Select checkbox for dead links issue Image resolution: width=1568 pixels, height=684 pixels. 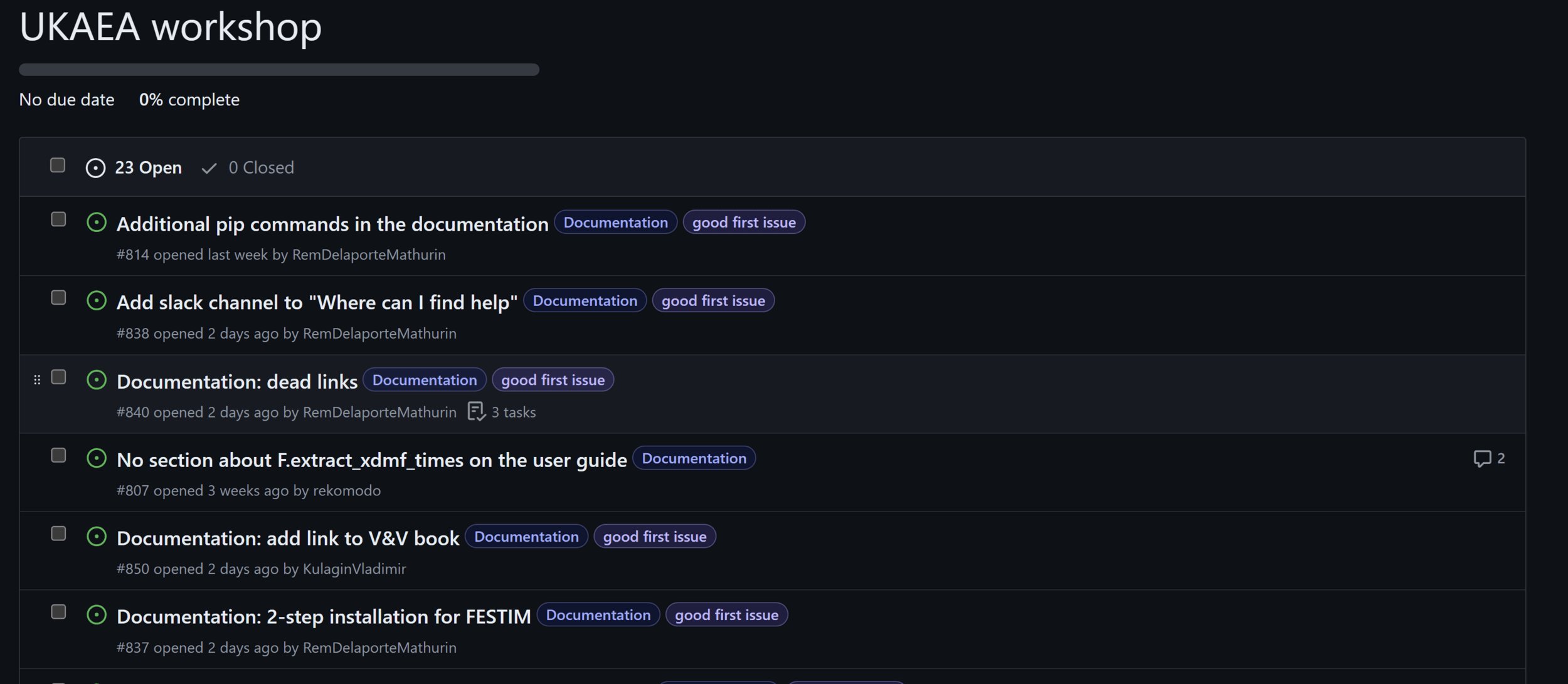point(58,377)
